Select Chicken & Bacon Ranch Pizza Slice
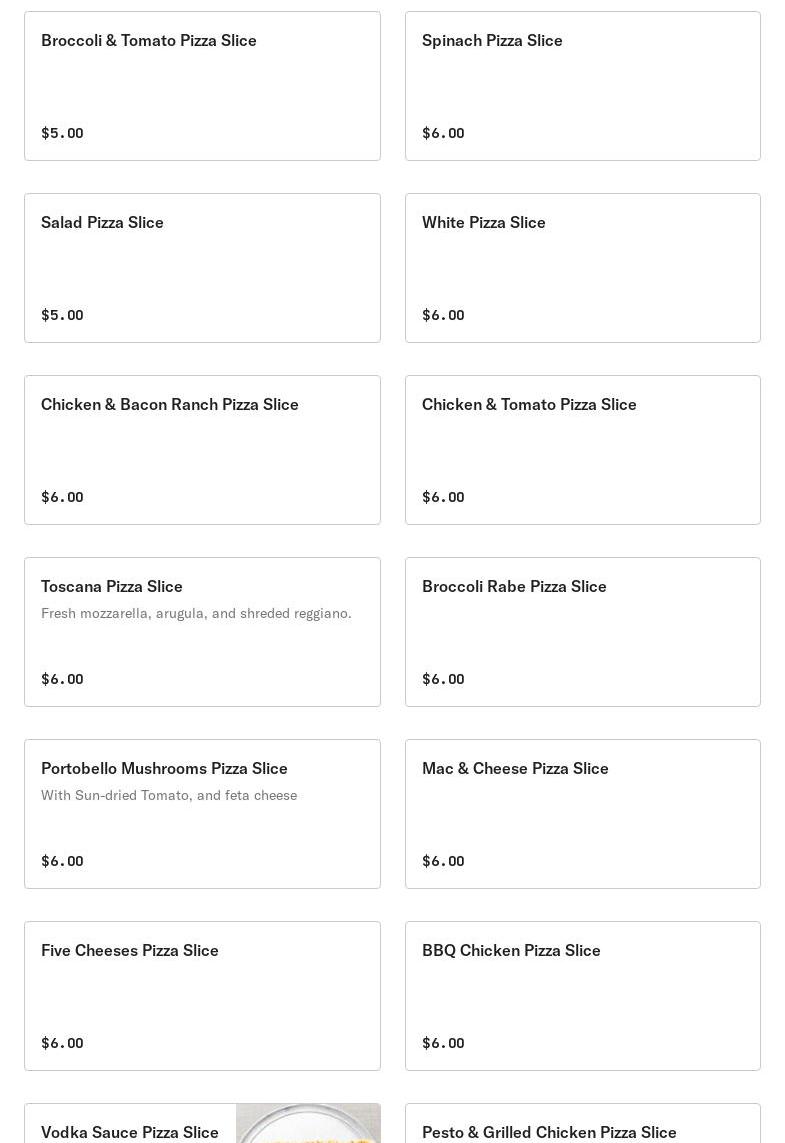This screenshot has height=1143, width=785. pyautogui.click(x=202, y=450)
